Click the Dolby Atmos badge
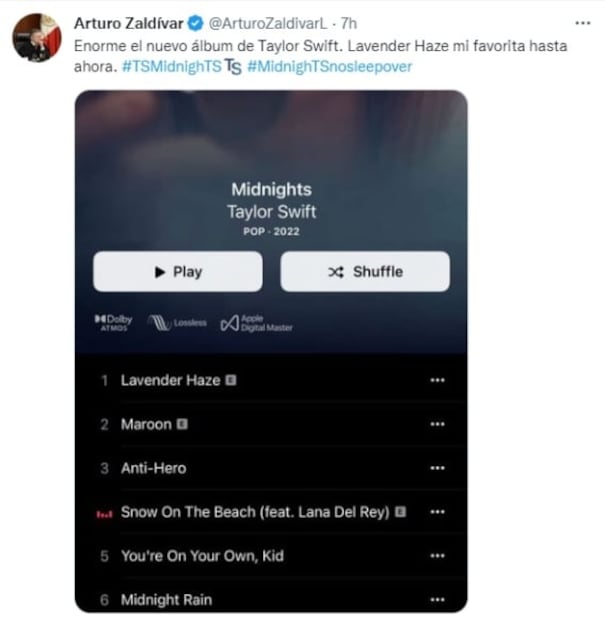This screenshot has width=605, height=620. (x=113, y=322)
